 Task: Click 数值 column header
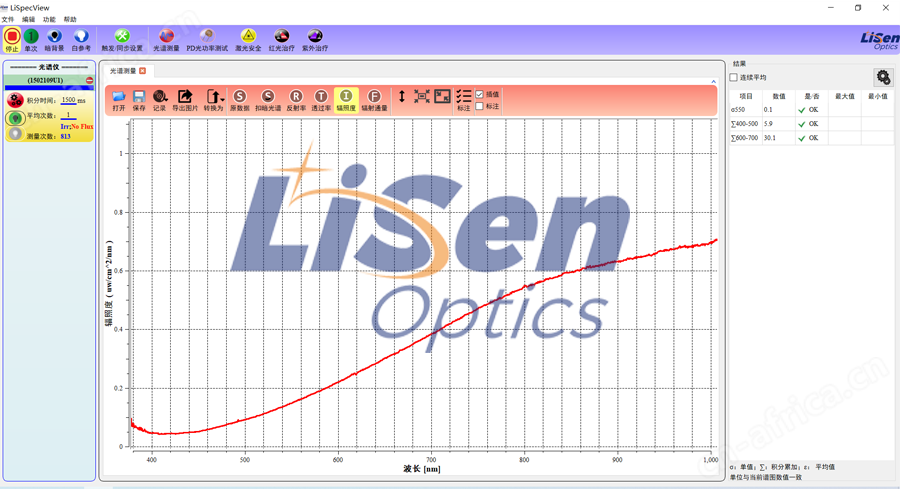click(x=779, y=96)
